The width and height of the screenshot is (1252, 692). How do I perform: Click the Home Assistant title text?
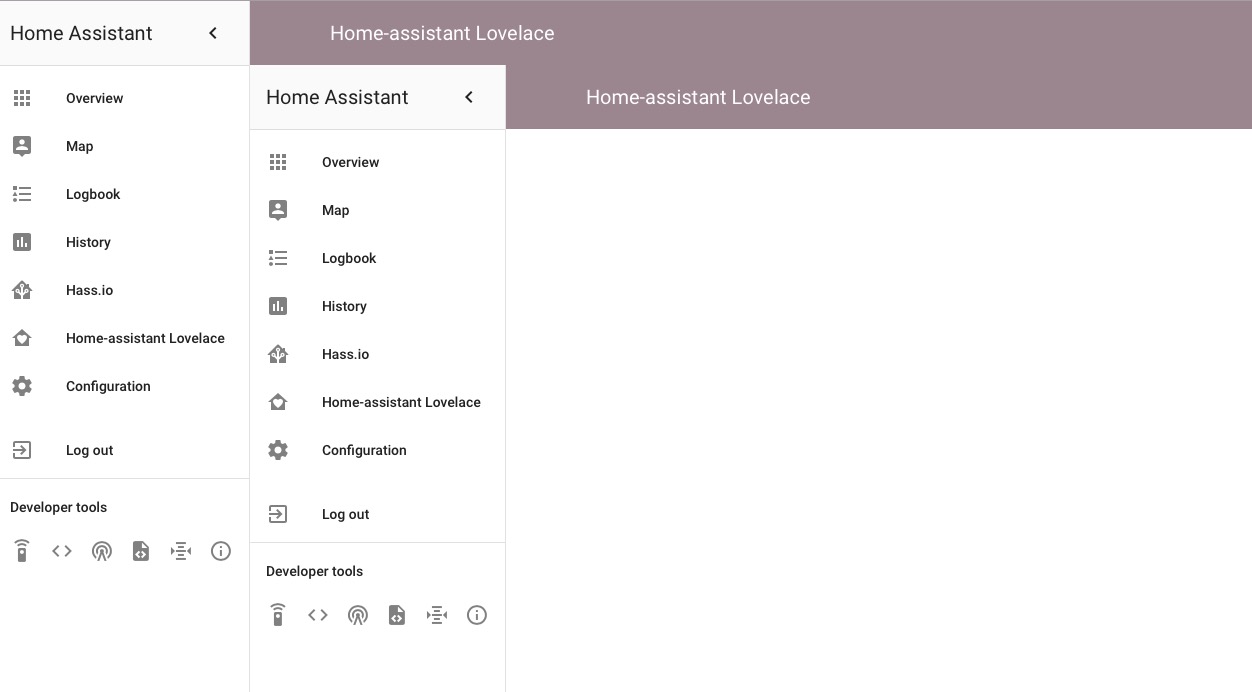click(x=337, y=97)
